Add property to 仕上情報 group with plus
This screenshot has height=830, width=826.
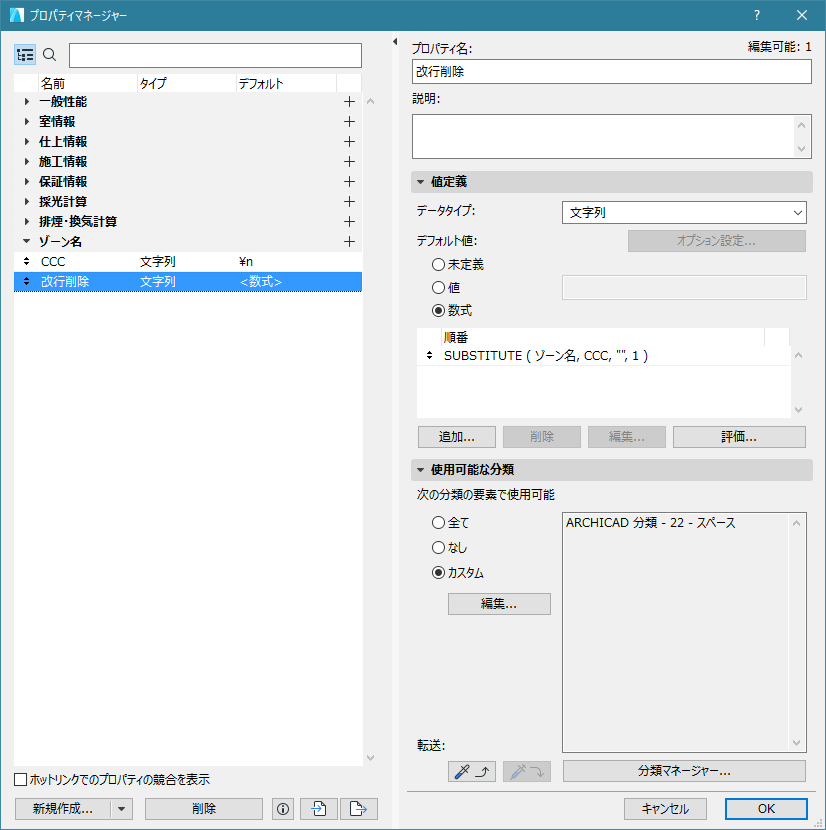349,142
